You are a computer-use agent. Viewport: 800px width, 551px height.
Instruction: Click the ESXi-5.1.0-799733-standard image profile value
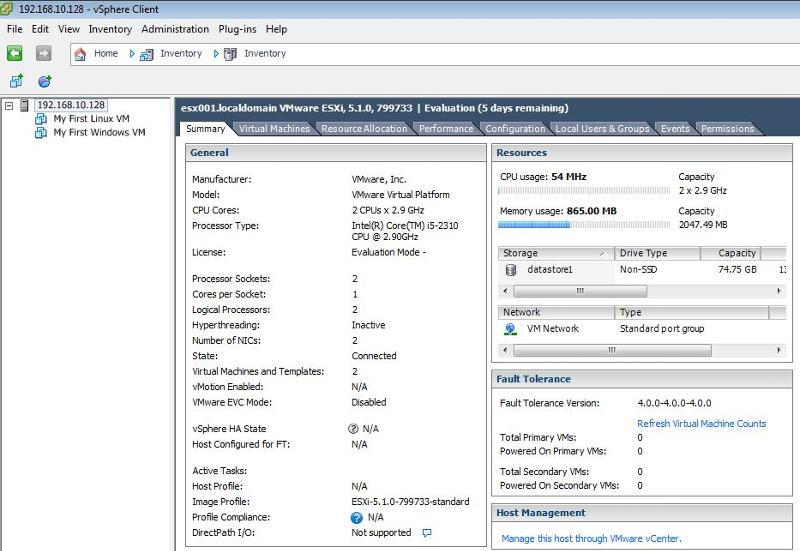(410, 502)
